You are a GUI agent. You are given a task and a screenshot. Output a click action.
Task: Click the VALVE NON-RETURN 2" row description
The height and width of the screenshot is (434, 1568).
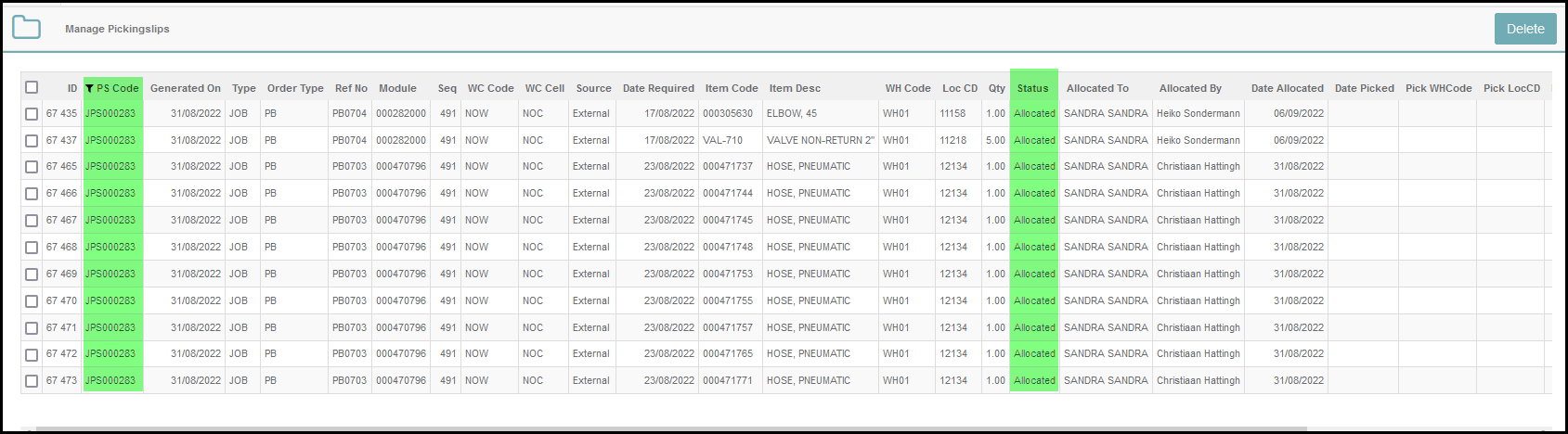tap(820, 140)
